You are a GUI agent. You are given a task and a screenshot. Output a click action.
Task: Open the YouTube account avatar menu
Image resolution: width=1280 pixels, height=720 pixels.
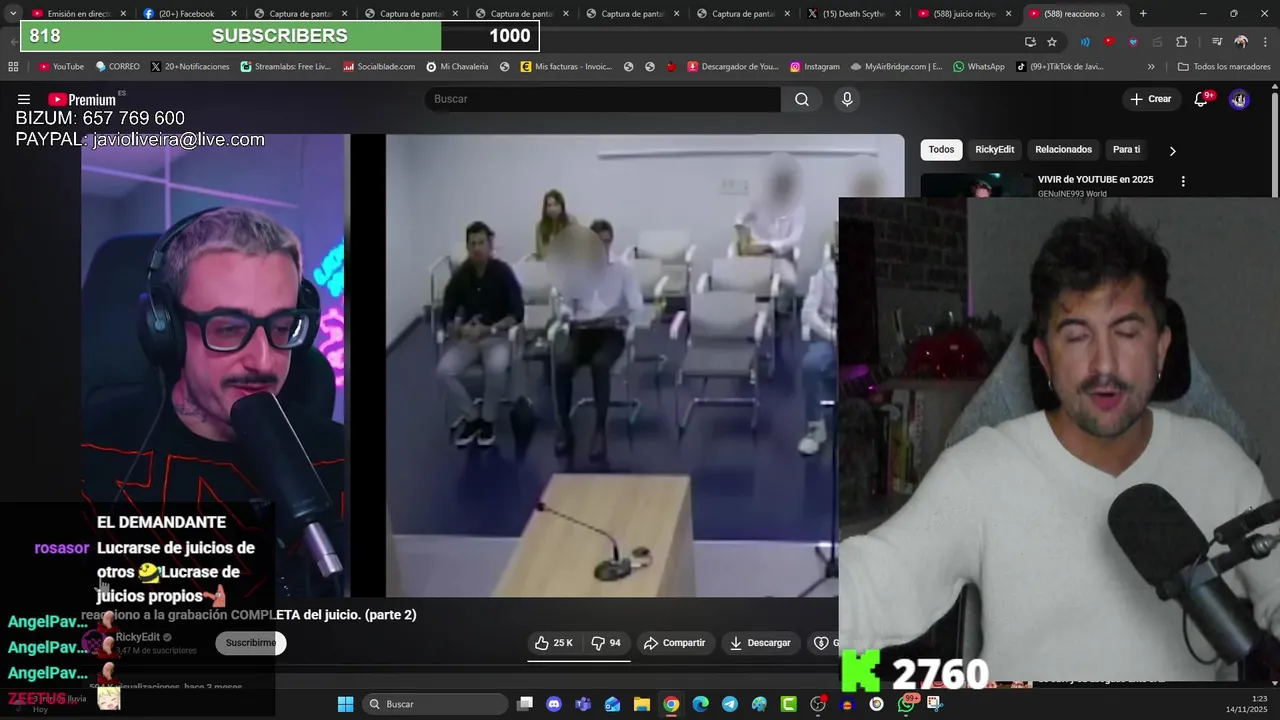click(1239, 99)
